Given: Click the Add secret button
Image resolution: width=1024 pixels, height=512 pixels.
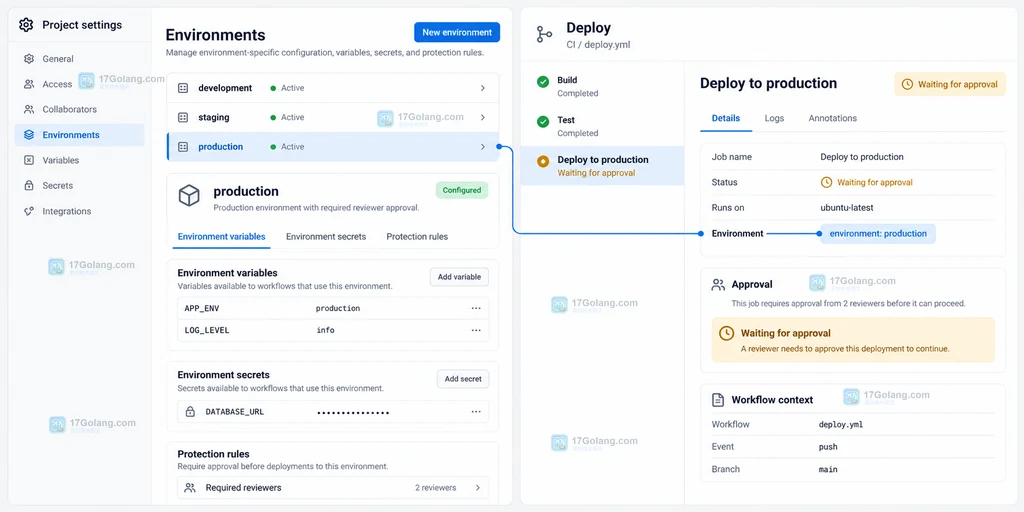Looking at the screenshot, I should (463, 379).
